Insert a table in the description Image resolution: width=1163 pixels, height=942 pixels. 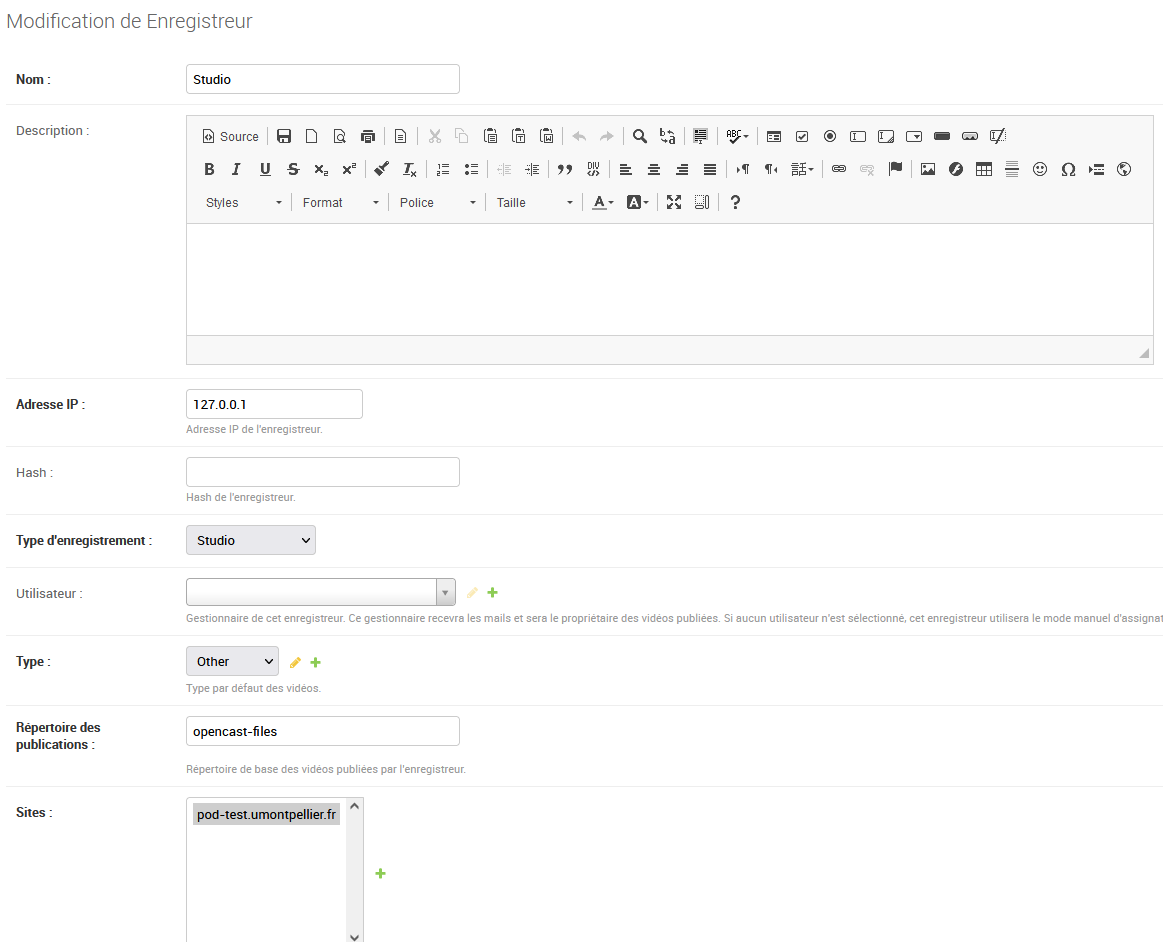pos(984,169)
